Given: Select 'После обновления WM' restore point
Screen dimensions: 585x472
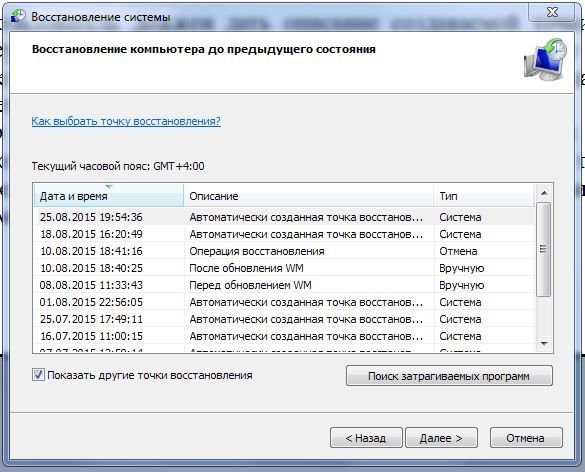Looking at the screenshot, I should click(x=284, y=268).
